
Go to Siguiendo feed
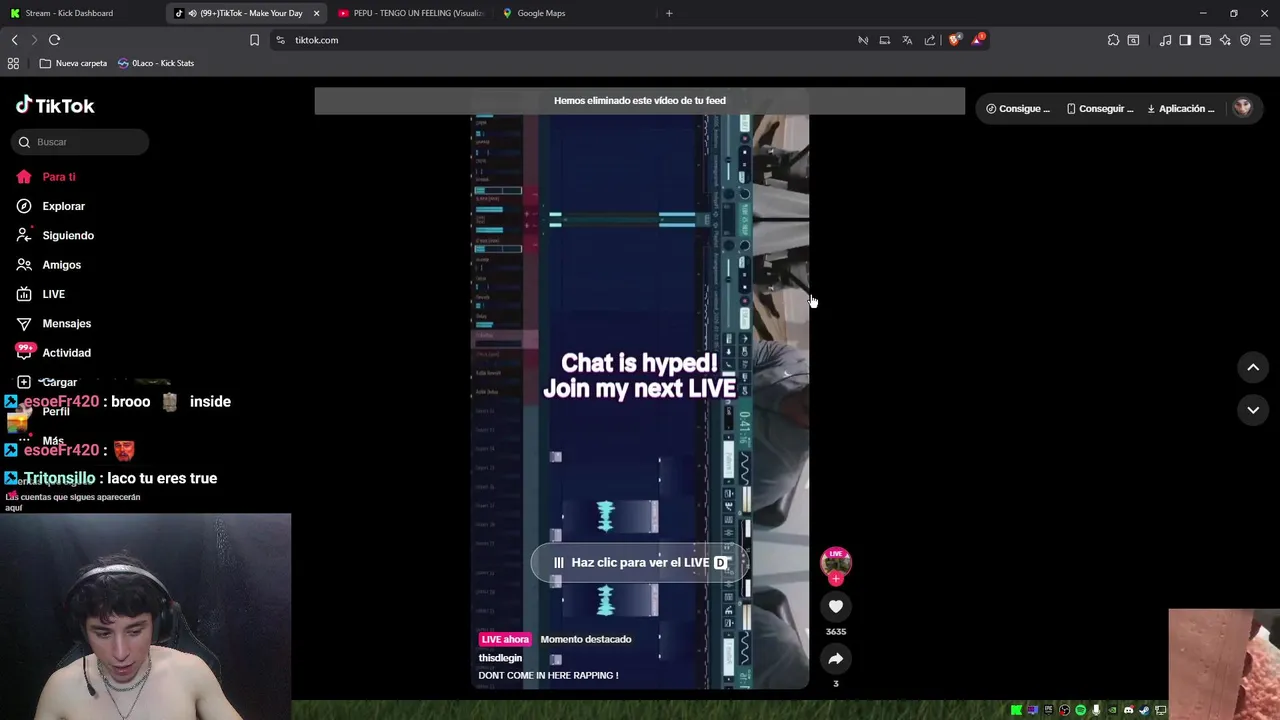tap(55, 235)
